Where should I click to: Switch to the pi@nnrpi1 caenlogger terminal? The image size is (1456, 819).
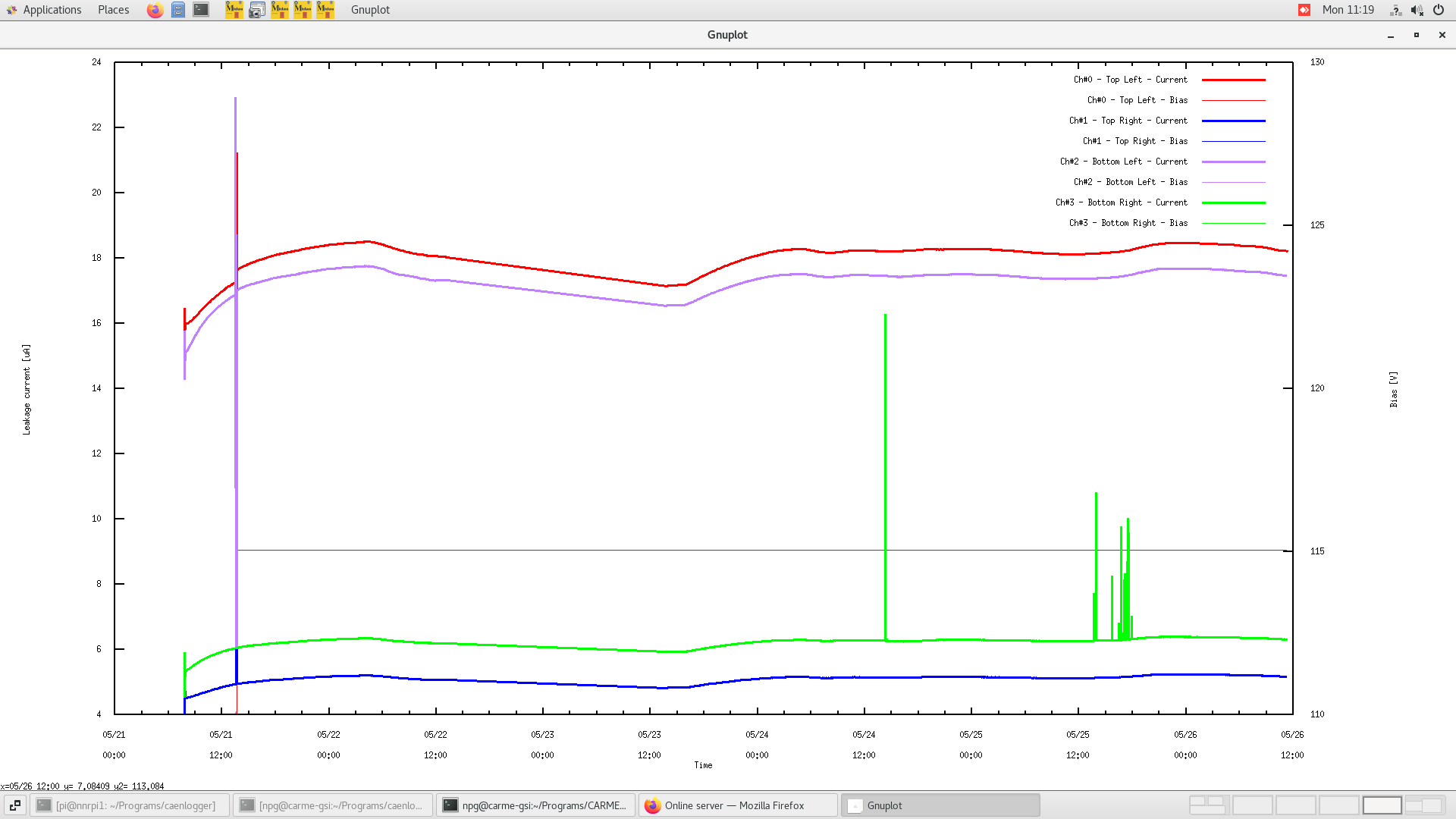[x=130, y=805]
